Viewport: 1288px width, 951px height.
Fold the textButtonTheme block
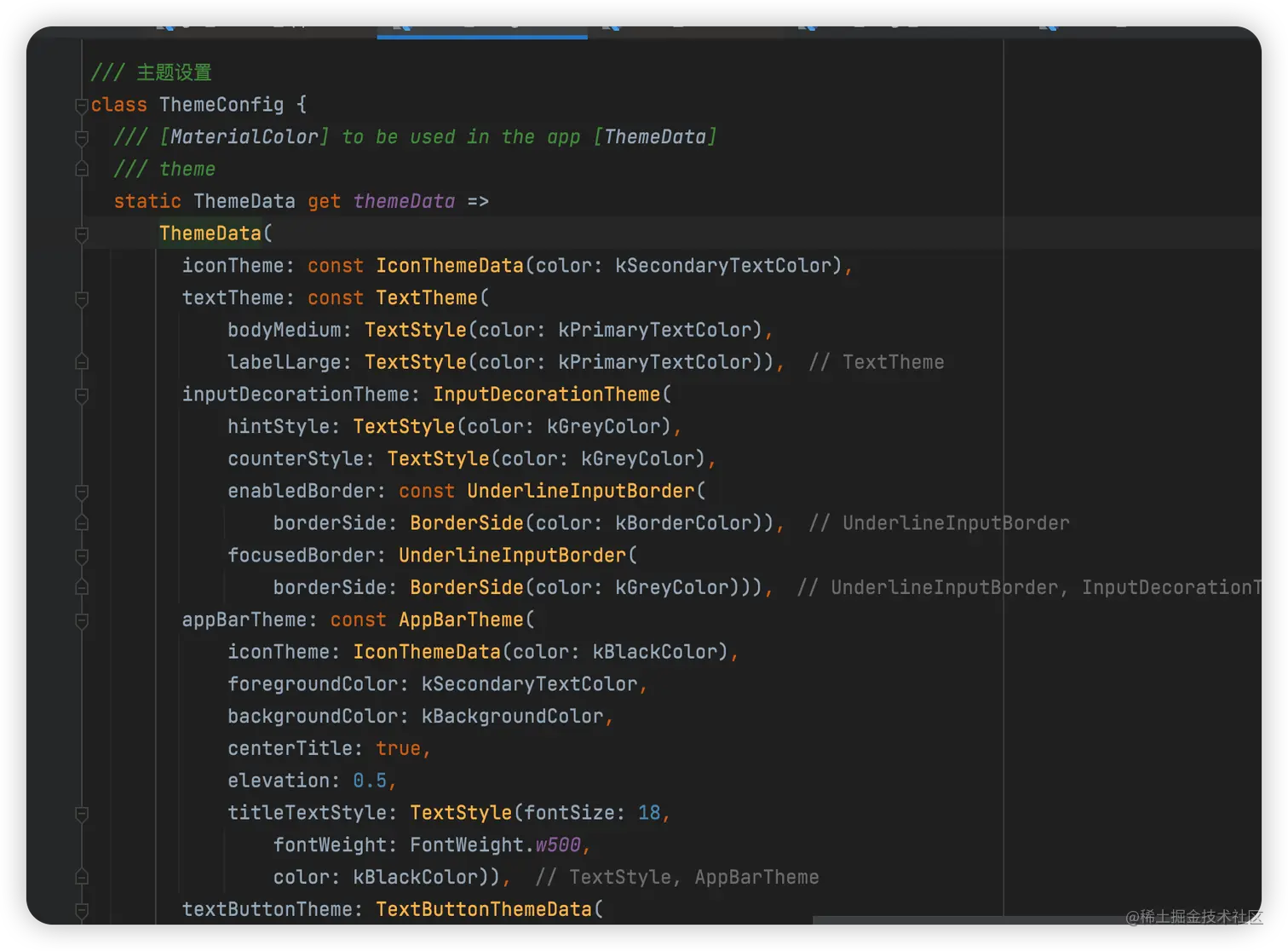[82, 910]
